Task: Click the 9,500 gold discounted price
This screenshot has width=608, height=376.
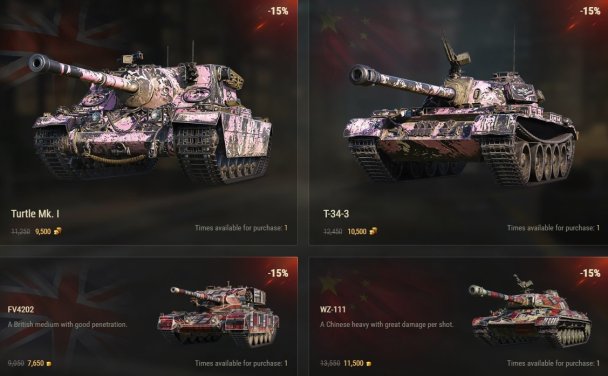Action: [x=43, y=231]
